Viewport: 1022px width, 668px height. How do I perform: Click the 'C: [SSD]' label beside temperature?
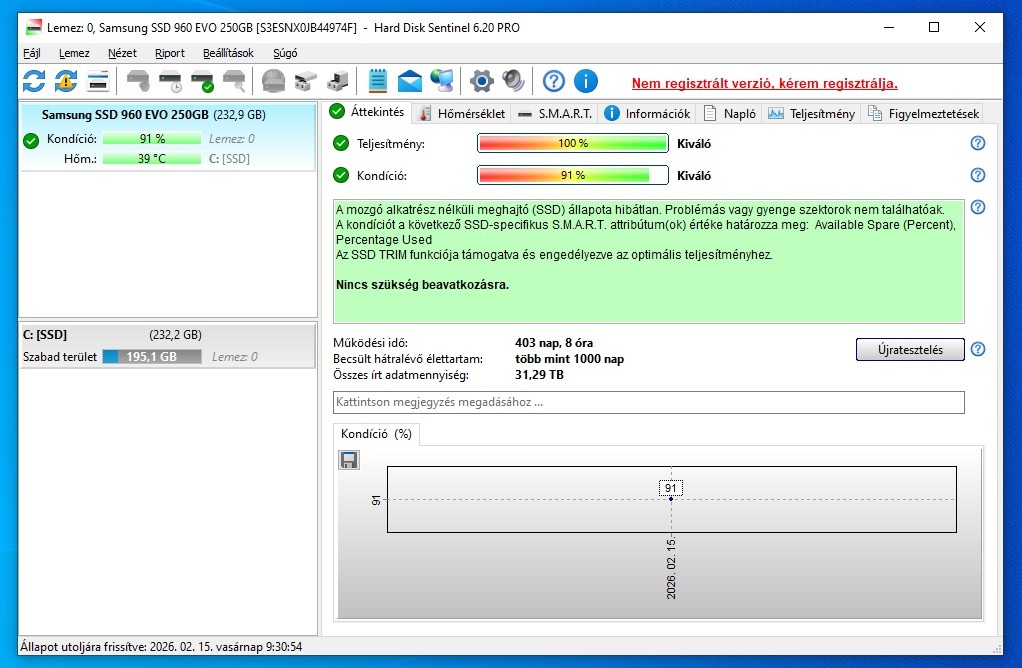pyautogui.click(x=229, y=158)
